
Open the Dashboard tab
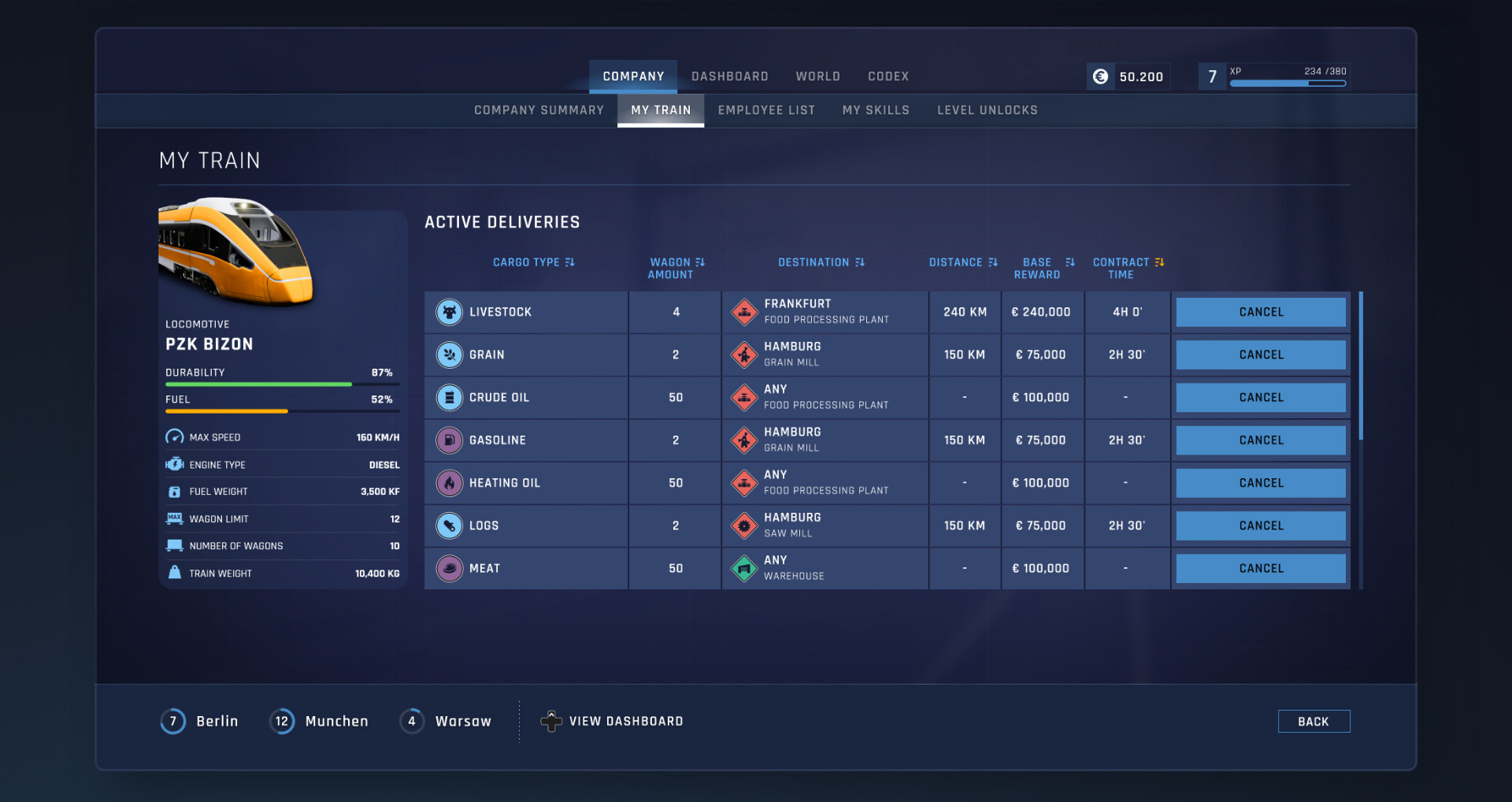coord(730,76)
